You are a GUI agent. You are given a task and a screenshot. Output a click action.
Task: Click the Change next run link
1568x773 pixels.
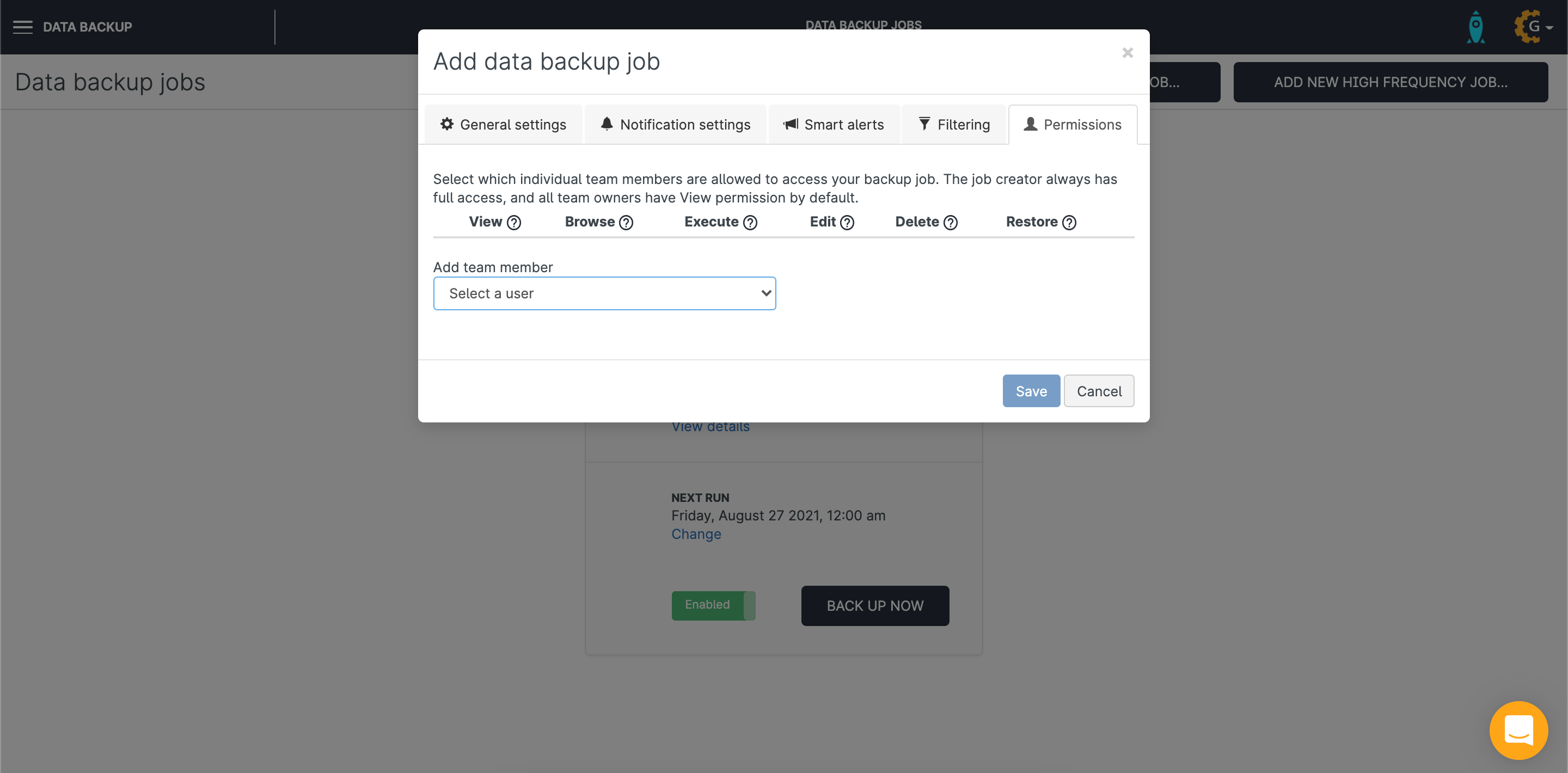[x=696, y=534]
